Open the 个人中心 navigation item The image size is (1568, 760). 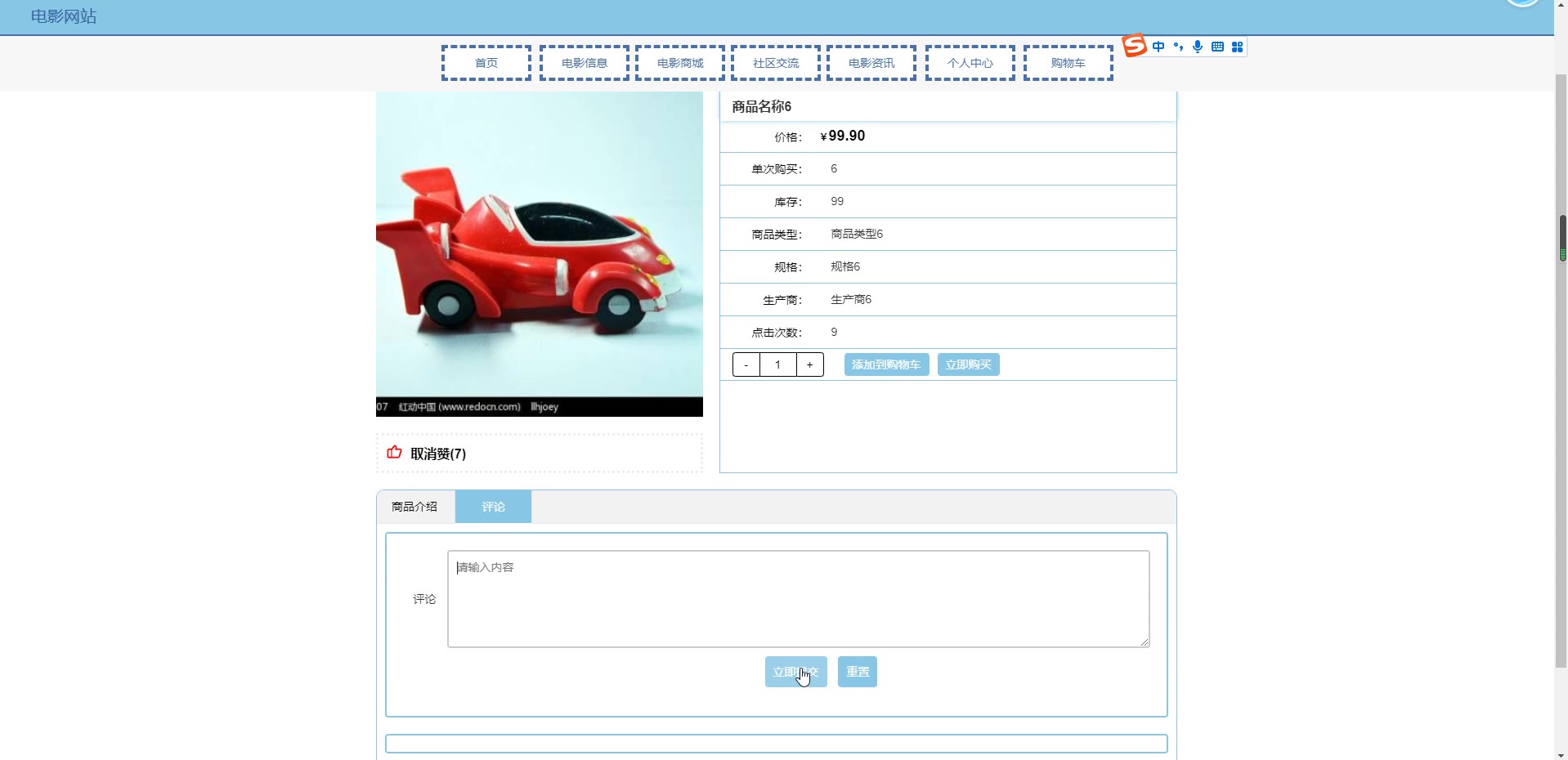pyautogui.click(x=970, y=63)
